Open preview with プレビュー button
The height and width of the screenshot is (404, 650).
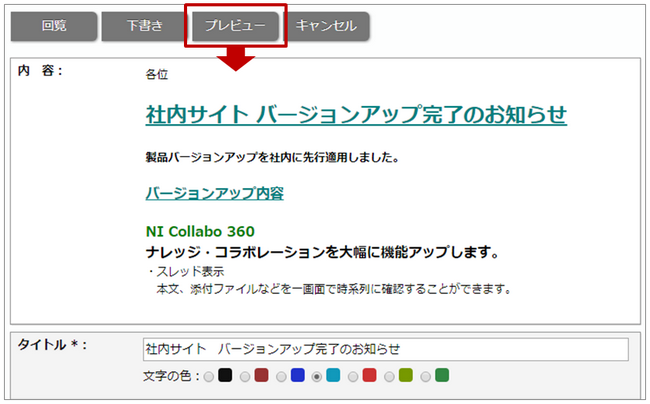pyautogui.click(x=235, y=26)
